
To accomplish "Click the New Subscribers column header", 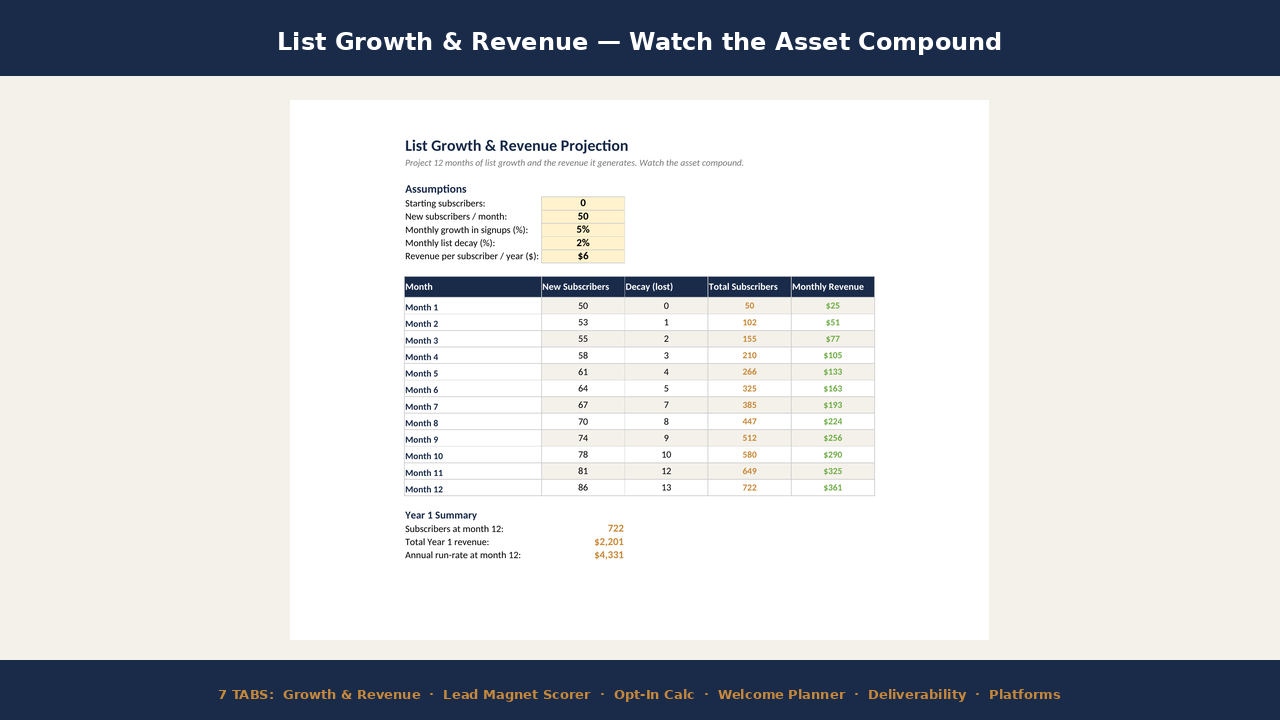I will tap(583, 287).
